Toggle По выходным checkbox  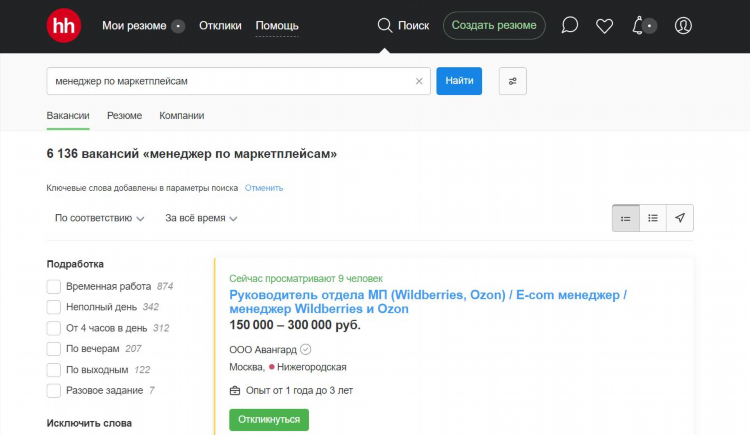[54, 369]
